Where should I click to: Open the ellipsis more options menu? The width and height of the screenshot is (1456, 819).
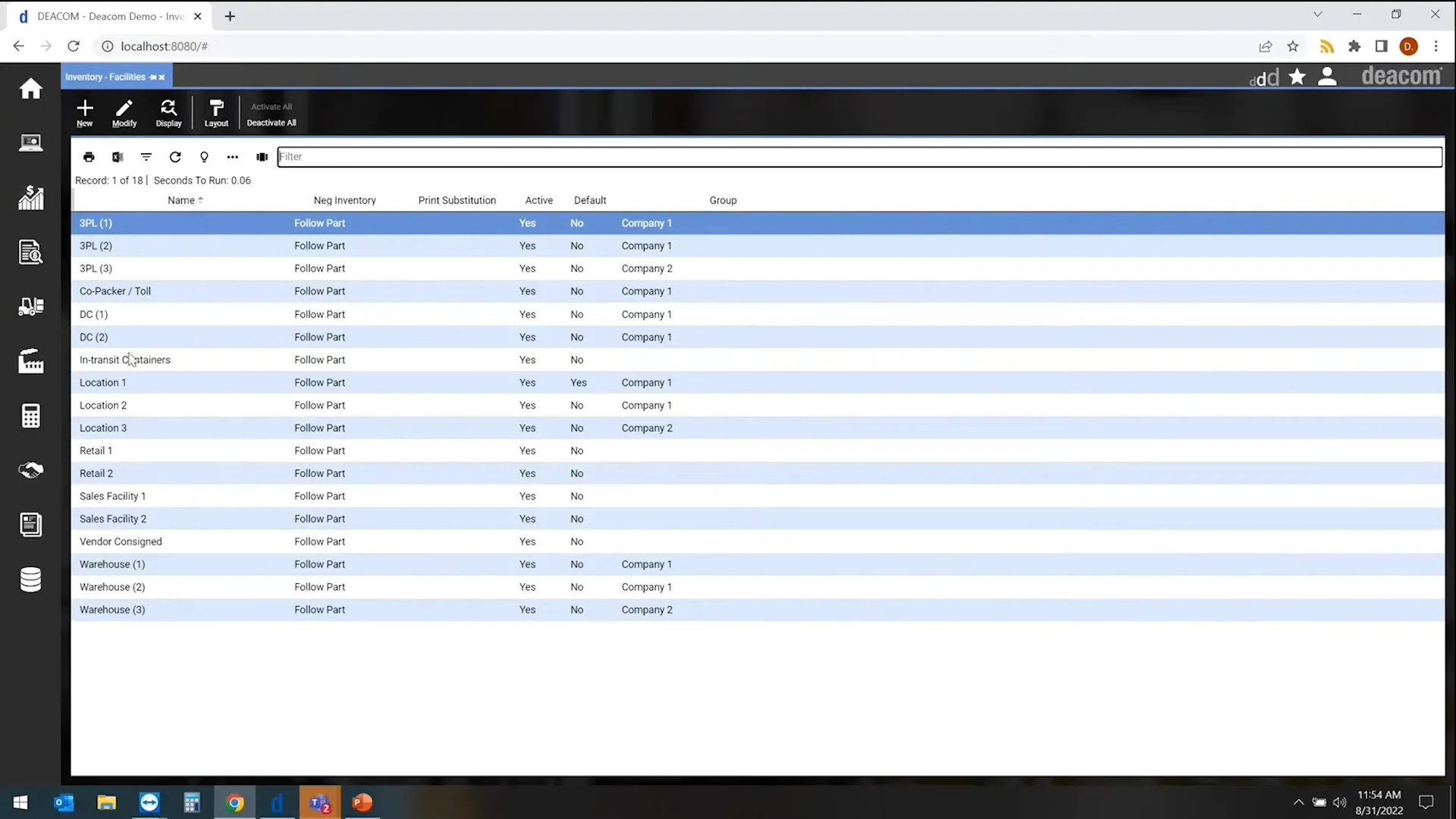click(x=232, y=157)
